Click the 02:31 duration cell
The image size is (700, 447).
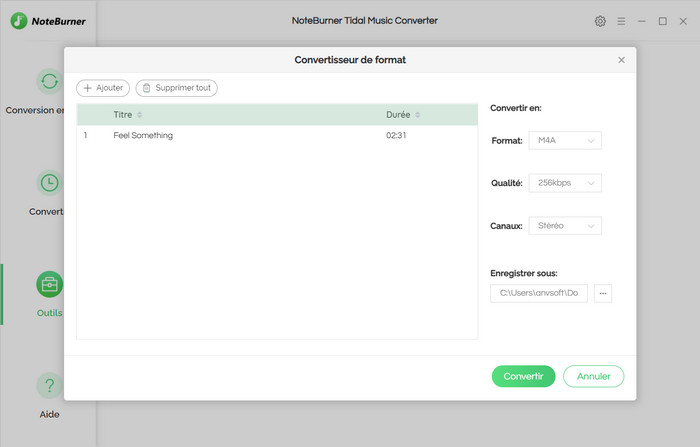point(396,135)
